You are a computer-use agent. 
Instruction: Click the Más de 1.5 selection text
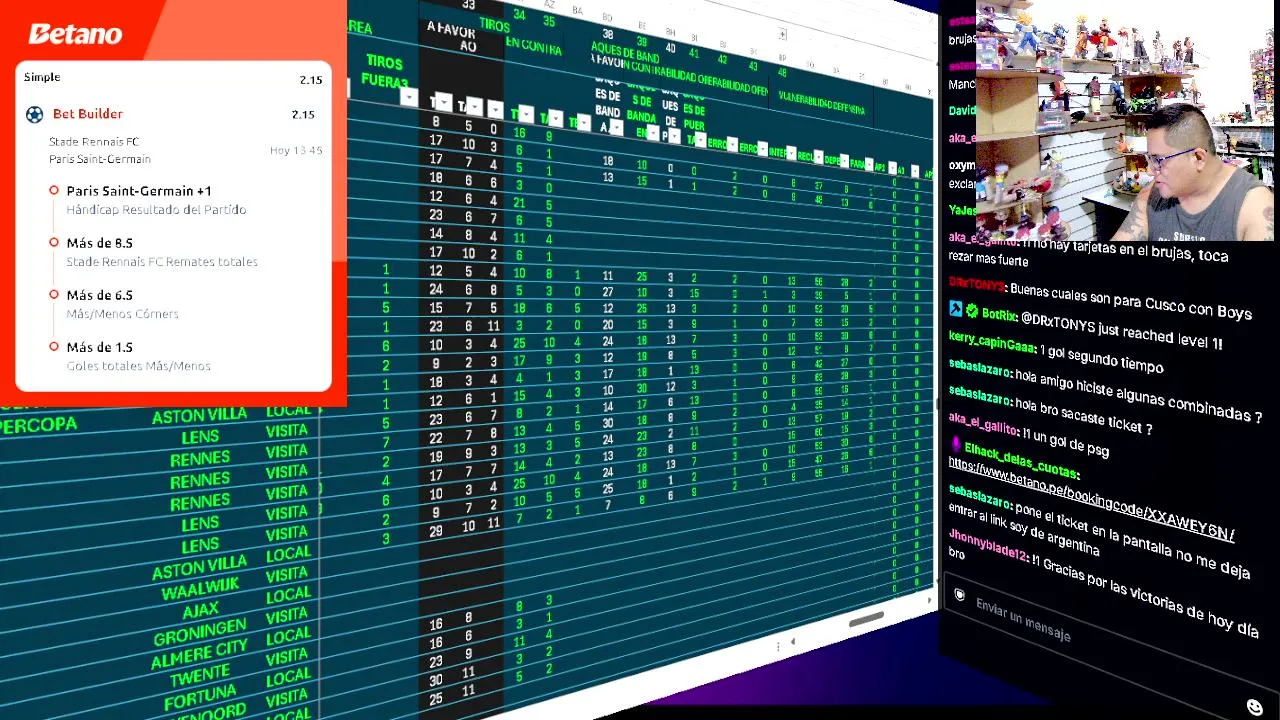coord(99,346)
